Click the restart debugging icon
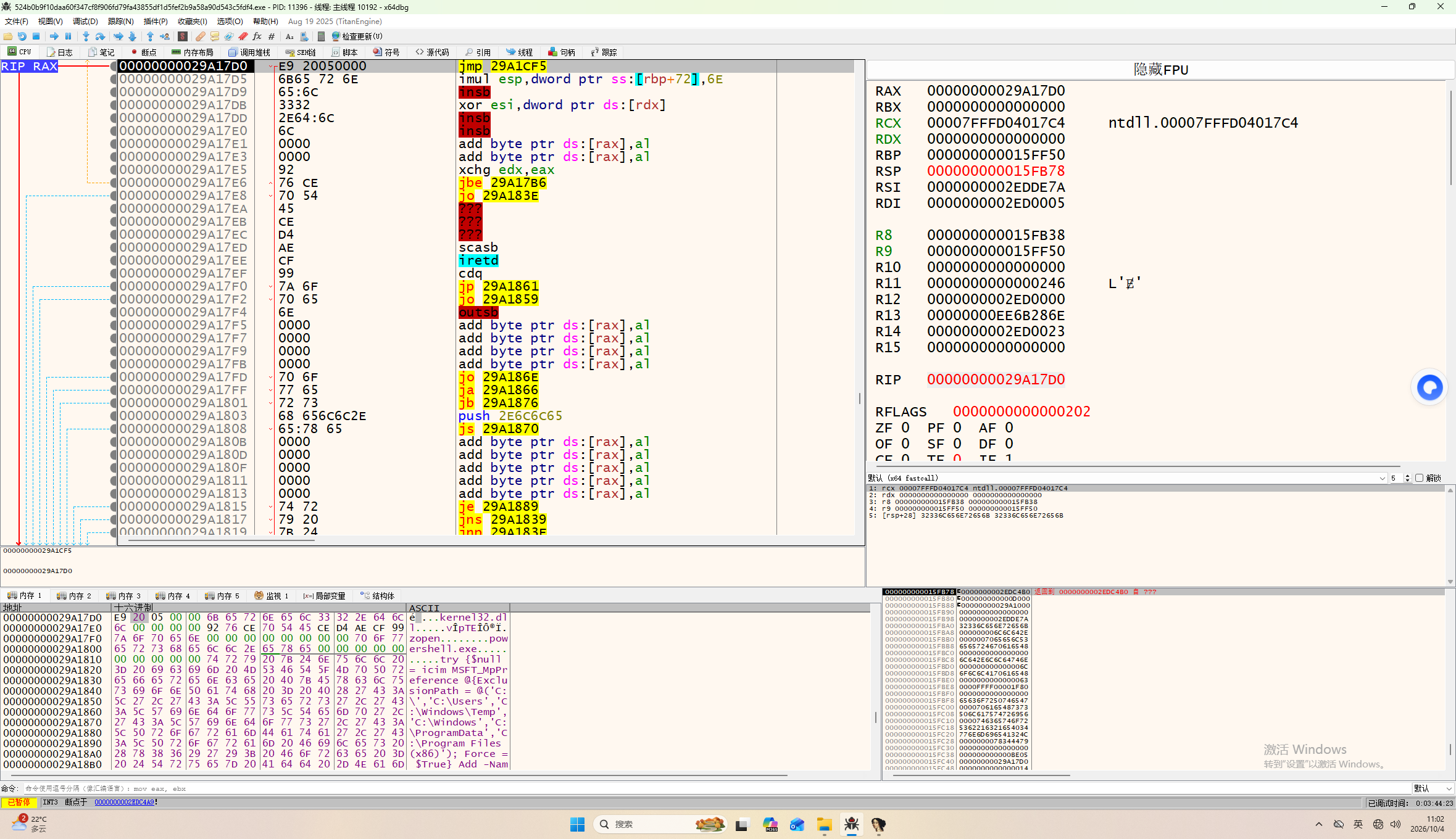This screenshot has width=1456, height=839. coord(22,36)
